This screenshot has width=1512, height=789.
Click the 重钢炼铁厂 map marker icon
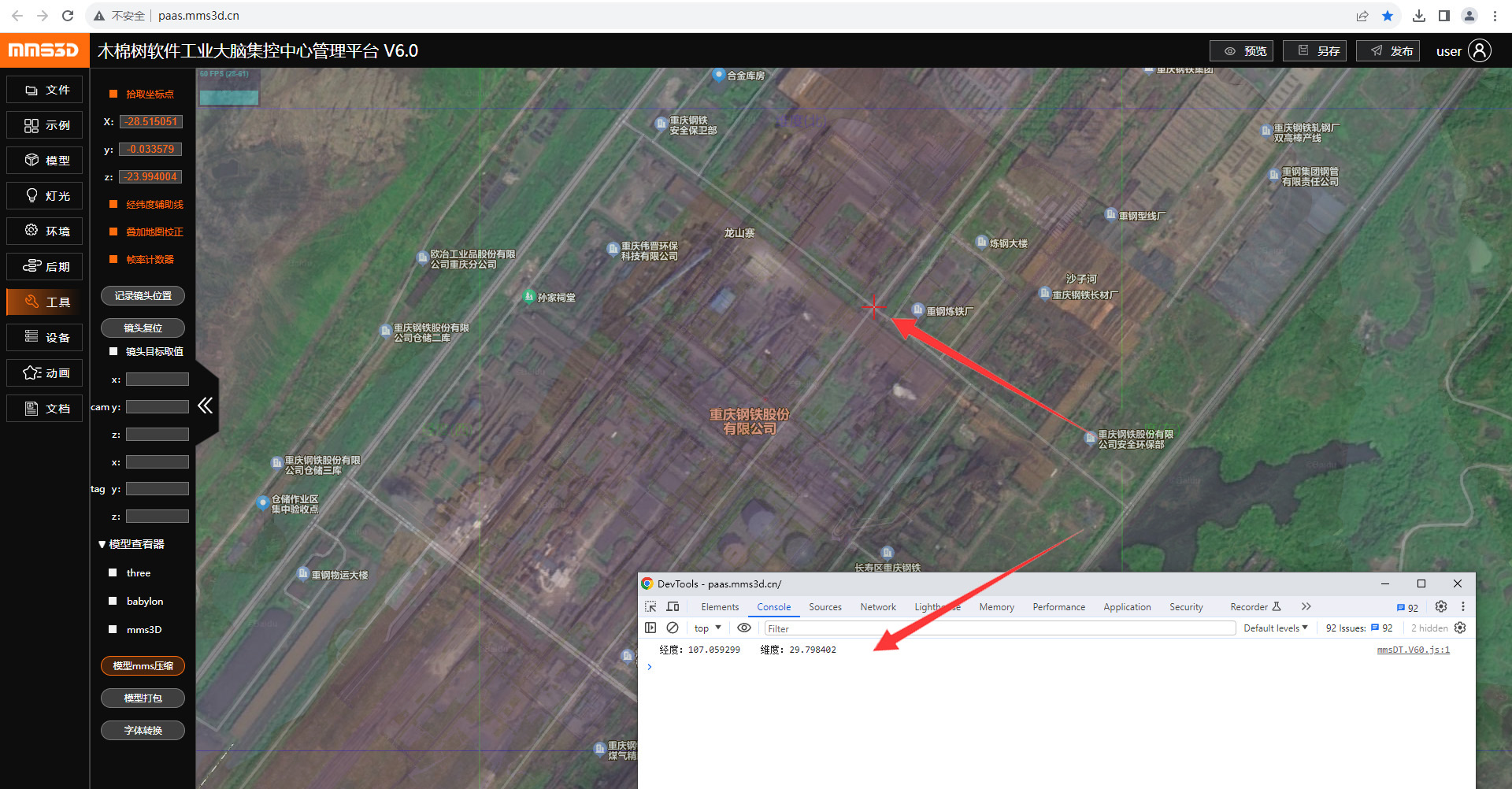pyautogui.click(x=917, y=310)
